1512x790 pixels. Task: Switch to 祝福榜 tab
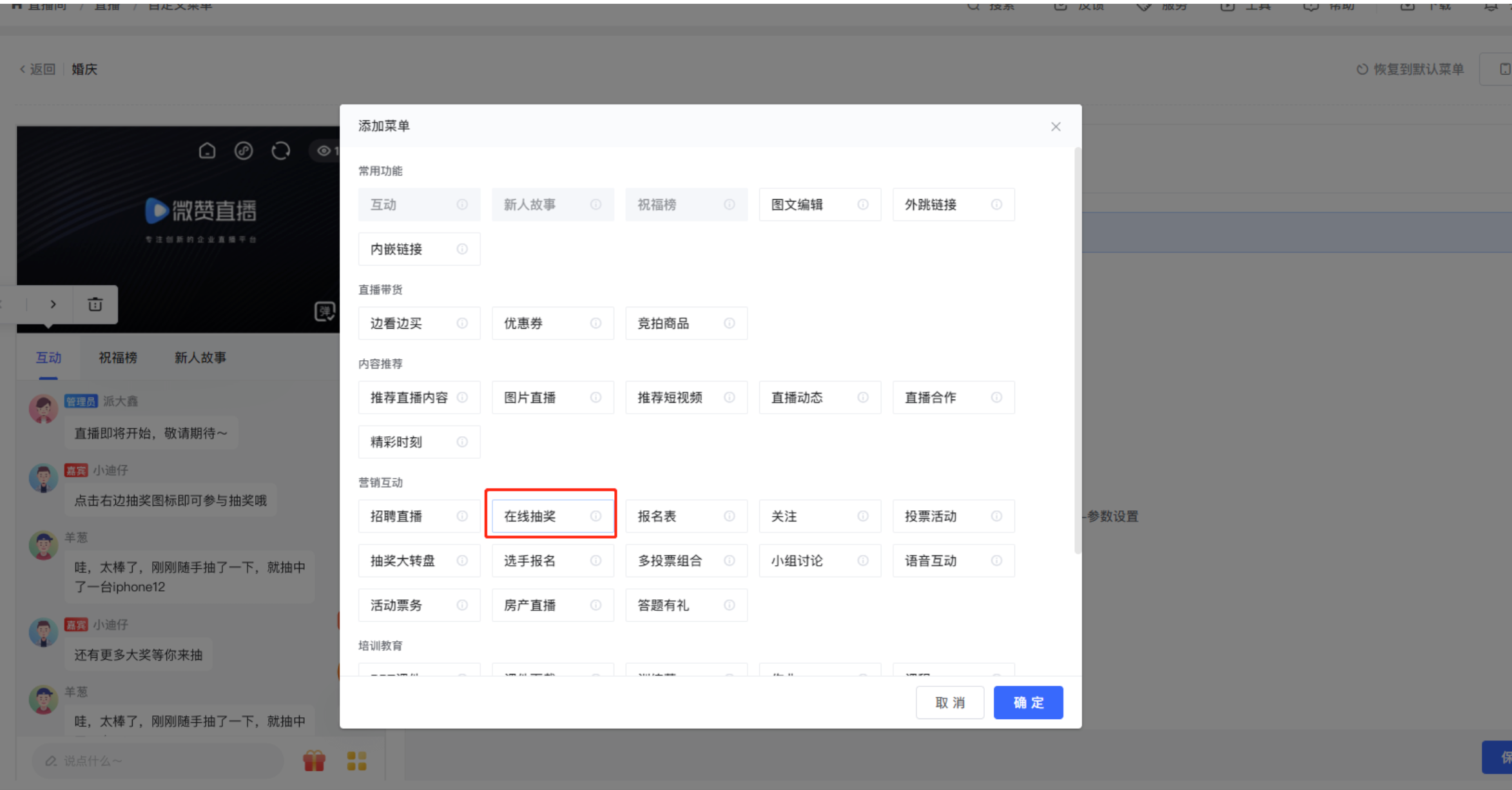(x=118, y=358)
